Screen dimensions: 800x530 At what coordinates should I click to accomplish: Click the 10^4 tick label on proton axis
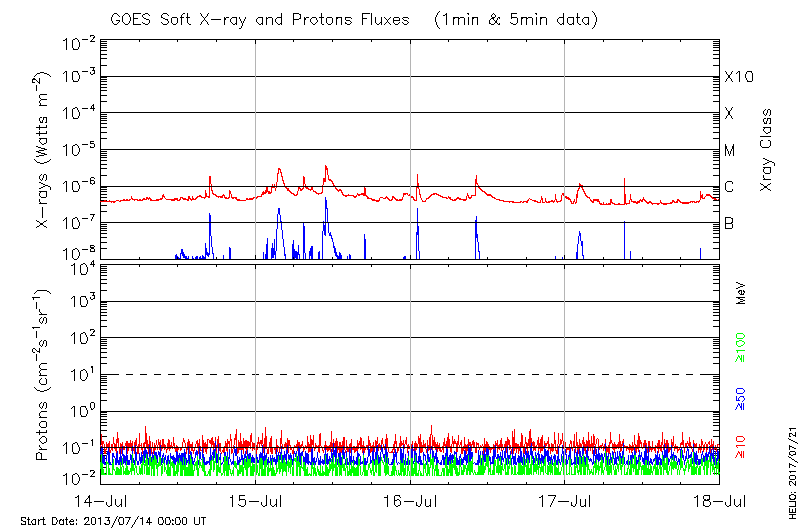pyautogui.click(x=81, y=266)
